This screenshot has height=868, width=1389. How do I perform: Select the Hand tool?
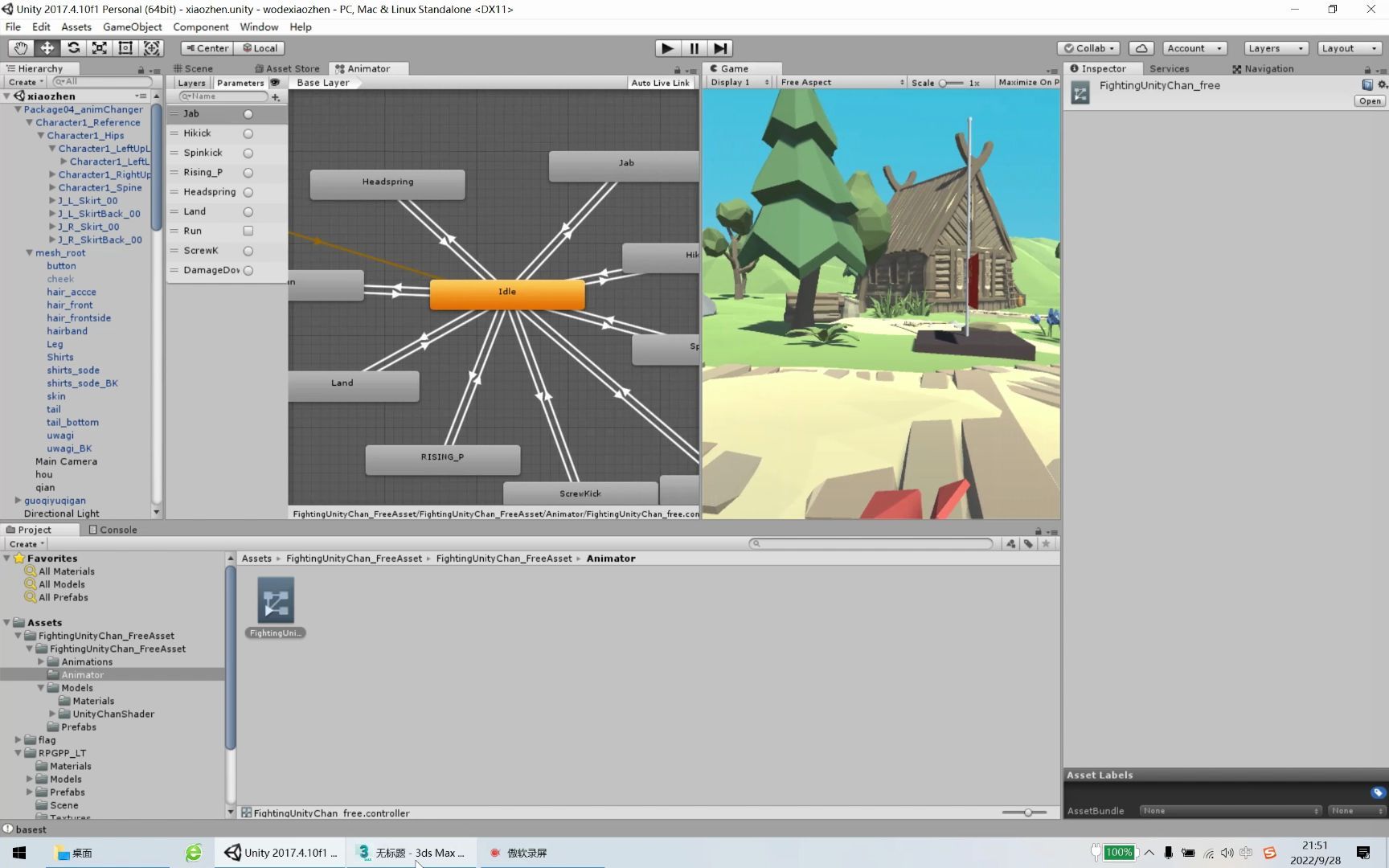20,48
